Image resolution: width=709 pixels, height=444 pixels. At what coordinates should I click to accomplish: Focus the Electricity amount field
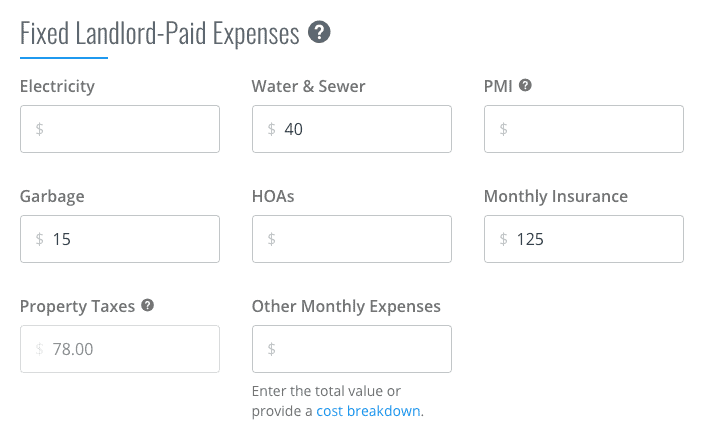pyautogui.click(x=120, y=129)
